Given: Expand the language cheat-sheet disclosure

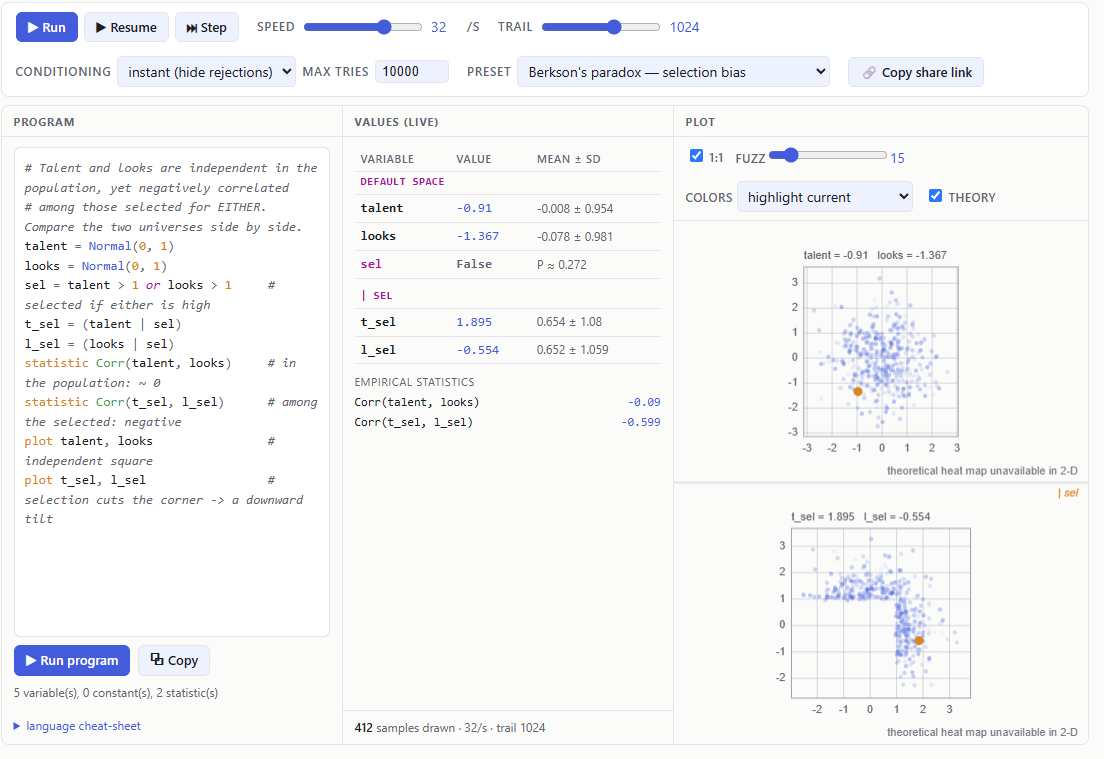Looking at the screenshot, I should click(x=77, y=726).
